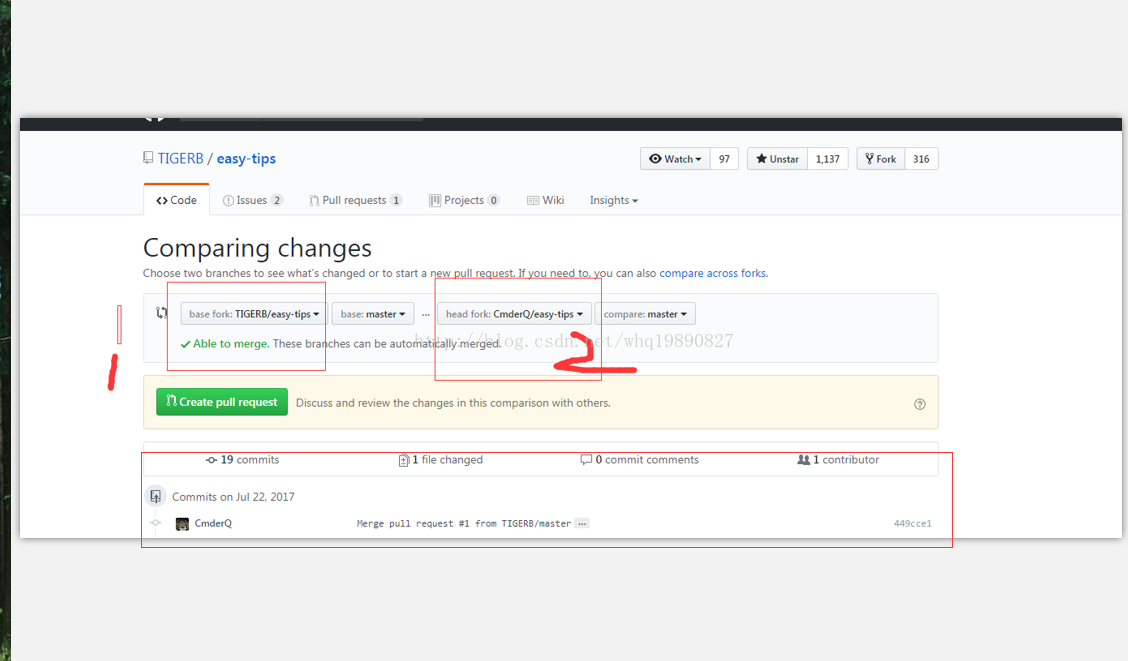Expand head fork CmderQ/easy-tips dropdown

click(x=514, y=314)
